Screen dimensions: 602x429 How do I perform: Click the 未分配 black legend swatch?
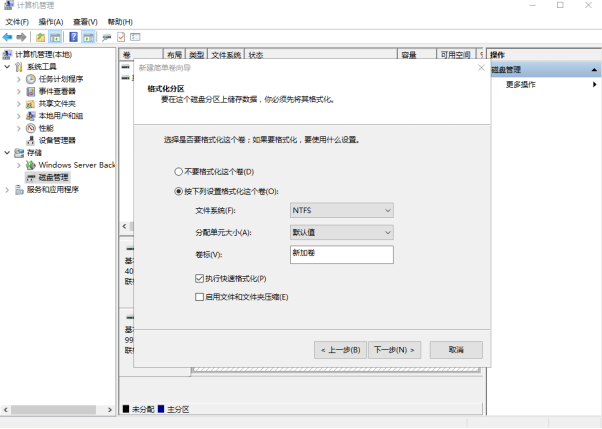(126, 409)
